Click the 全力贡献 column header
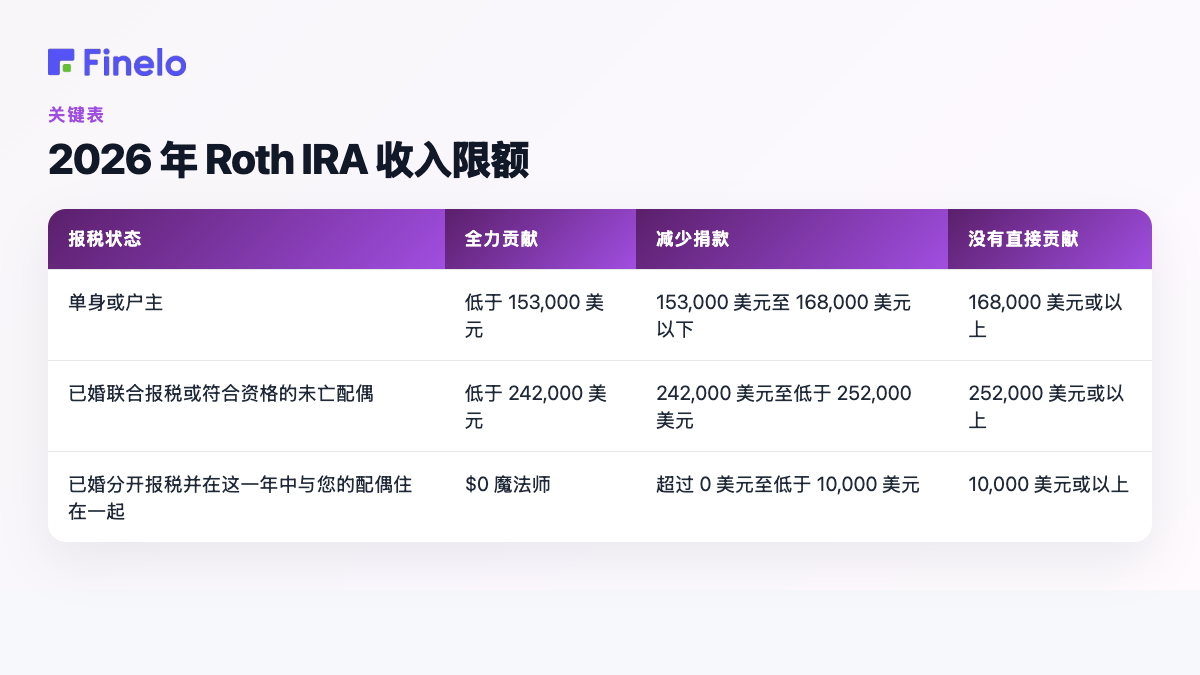Viewport: 1200px width, 675px height. (540, 239)
